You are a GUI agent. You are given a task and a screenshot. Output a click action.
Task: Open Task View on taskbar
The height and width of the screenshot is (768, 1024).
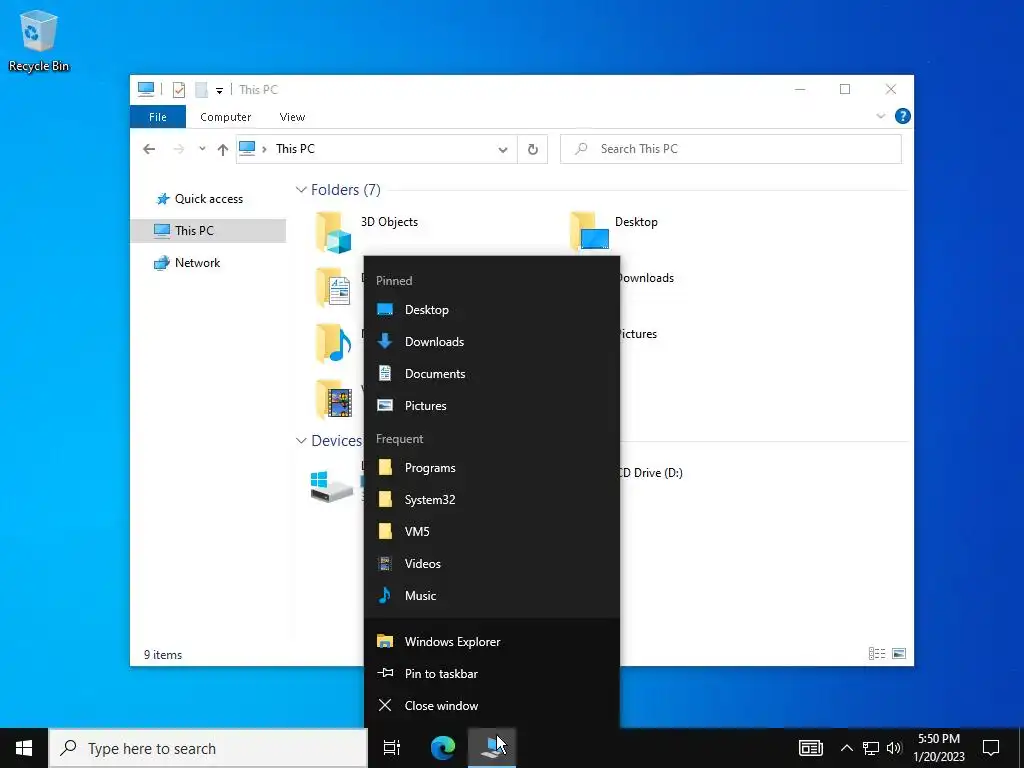[x=392, y=748]
